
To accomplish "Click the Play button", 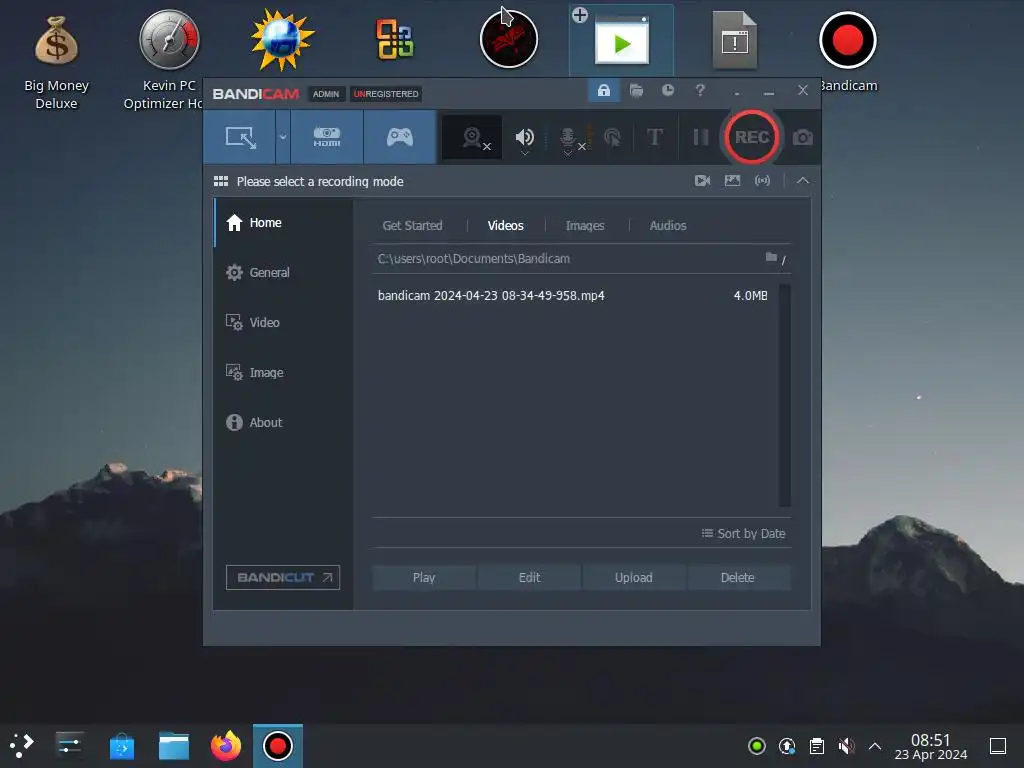I will tap(424, 577).
